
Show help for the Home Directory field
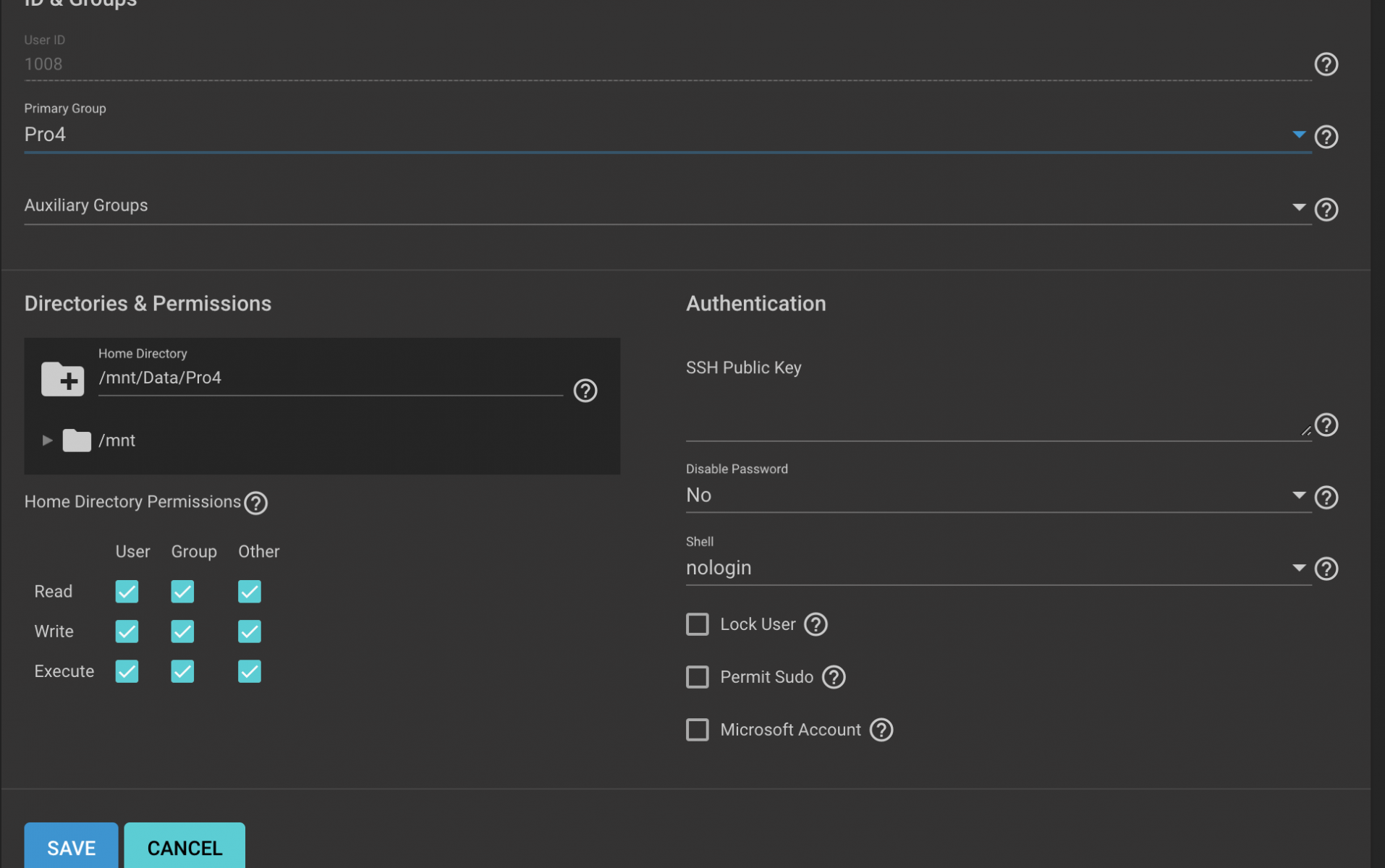tap(585, 391)
